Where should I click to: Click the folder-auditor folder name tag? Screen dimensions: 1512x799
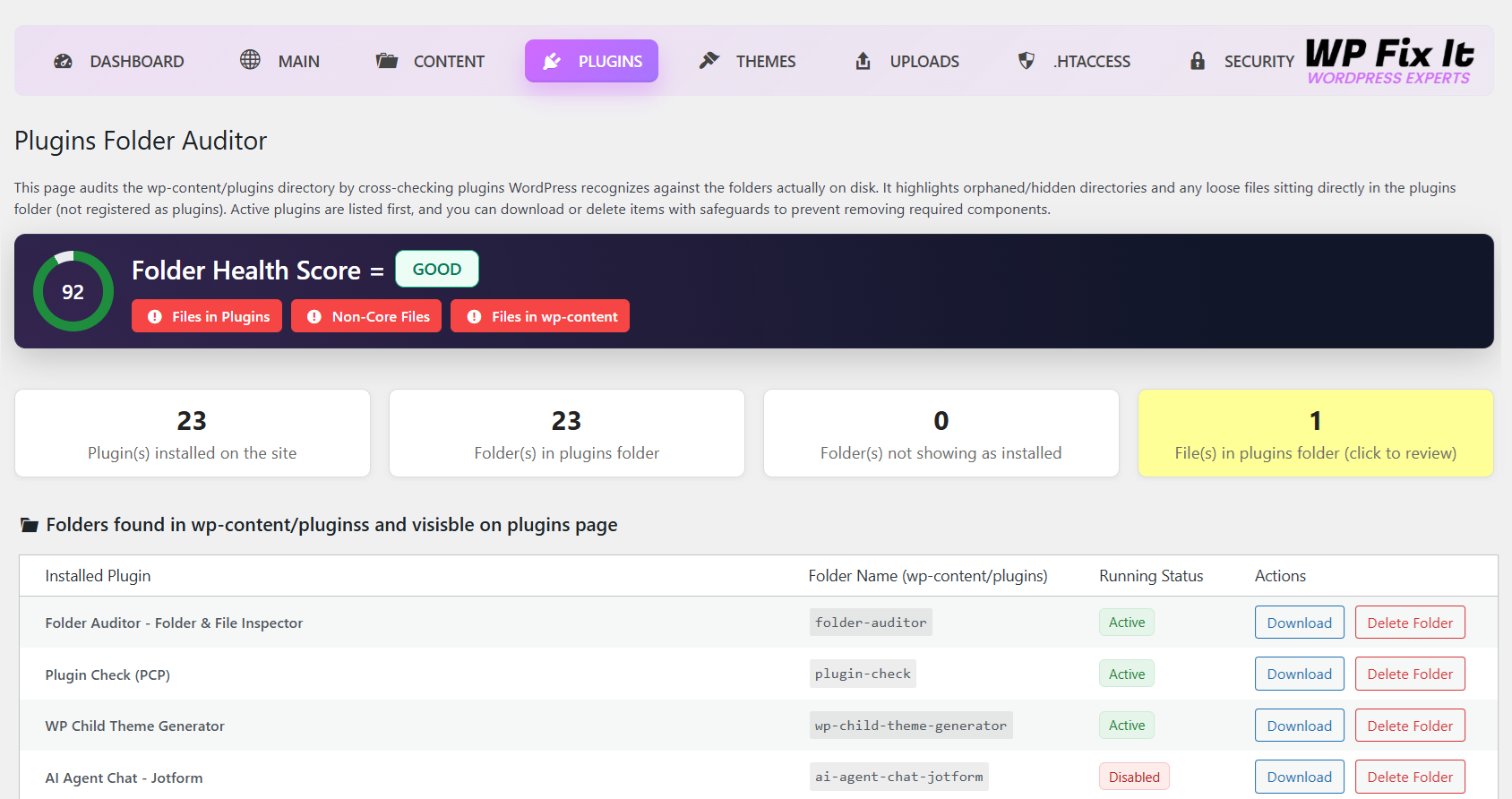pyautogui.click(x=871, y=623)
